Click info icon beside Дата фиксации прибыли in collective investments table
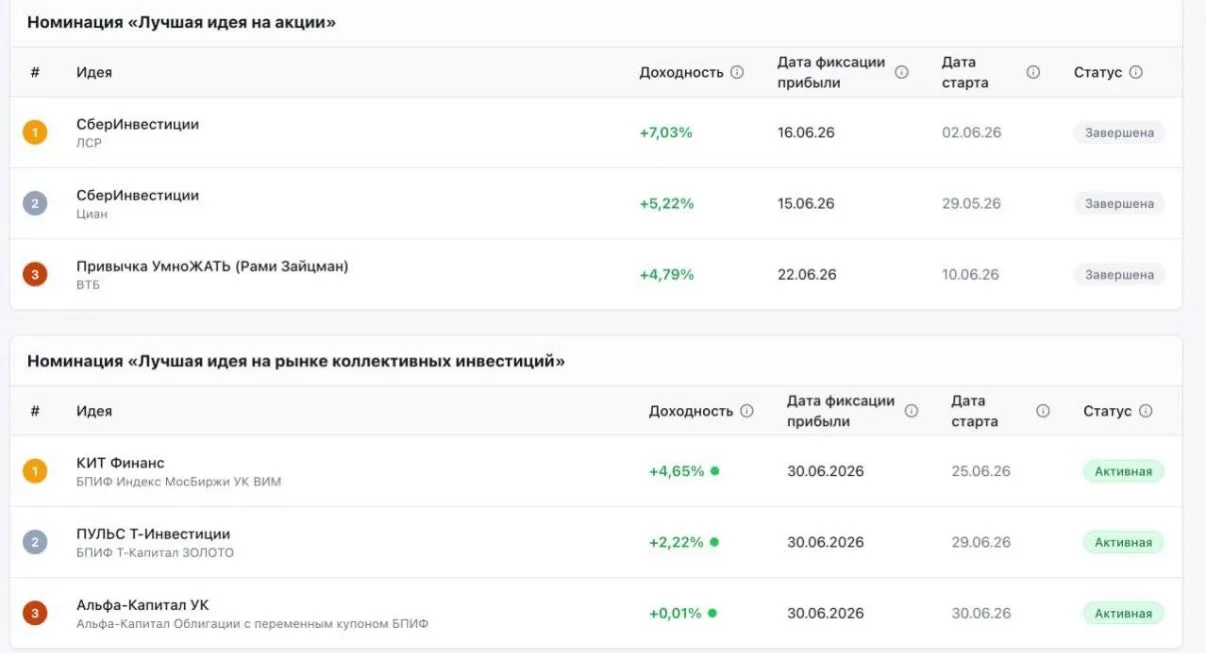 point(911,411)
